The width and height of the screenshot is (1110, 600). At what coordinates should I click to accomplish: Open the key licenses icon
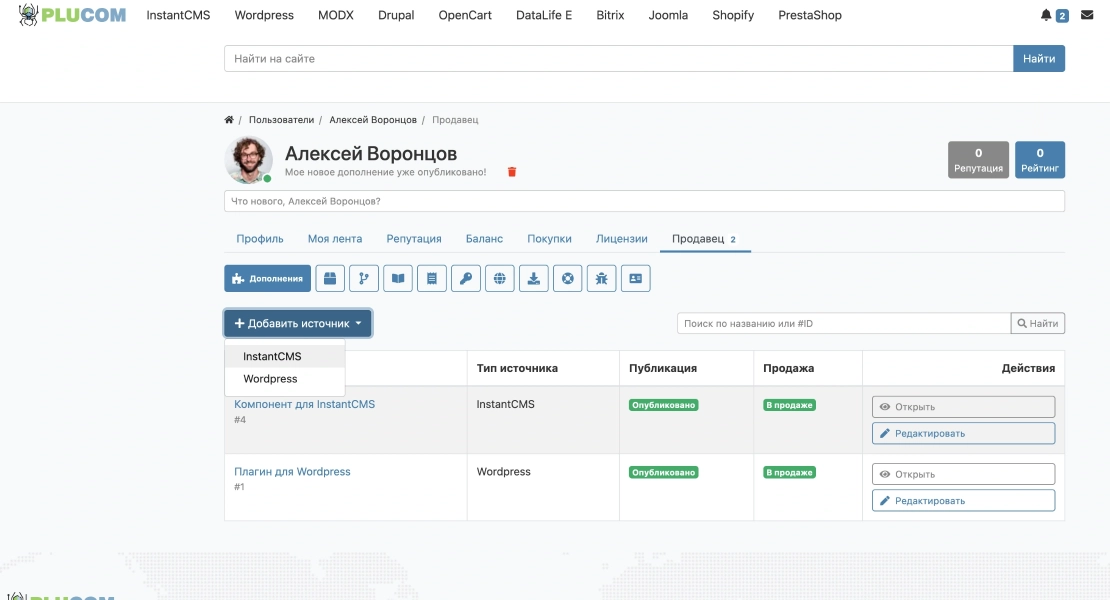click(466, 279)
